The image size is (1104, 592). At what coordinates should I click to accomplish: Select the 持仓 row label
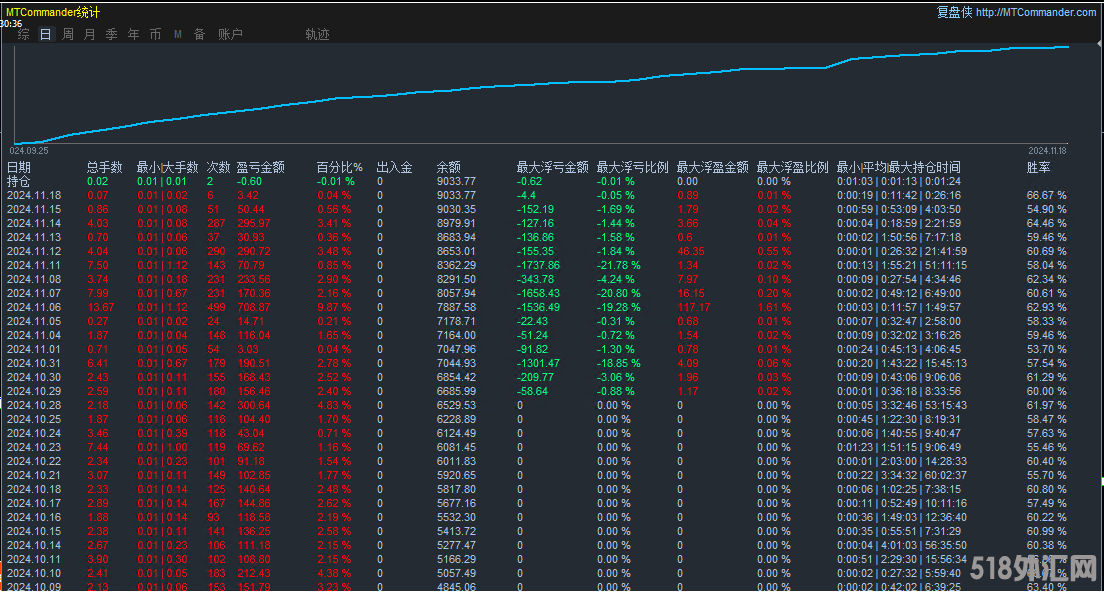pos(19,182)
